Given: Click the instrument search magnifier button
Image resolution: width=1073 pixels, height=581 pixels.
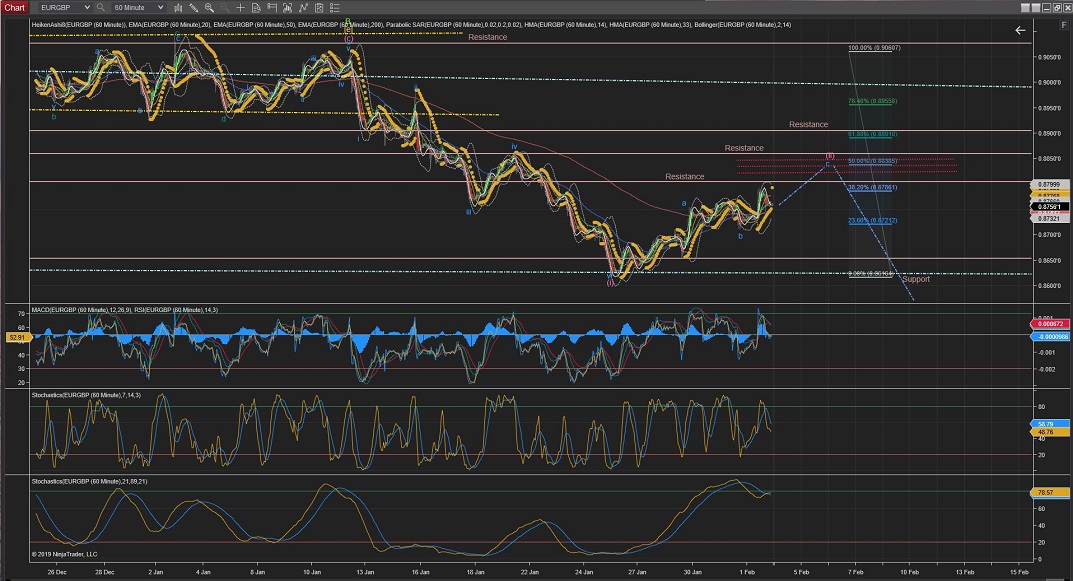Looking at the screenshot, I should (100, 7).
